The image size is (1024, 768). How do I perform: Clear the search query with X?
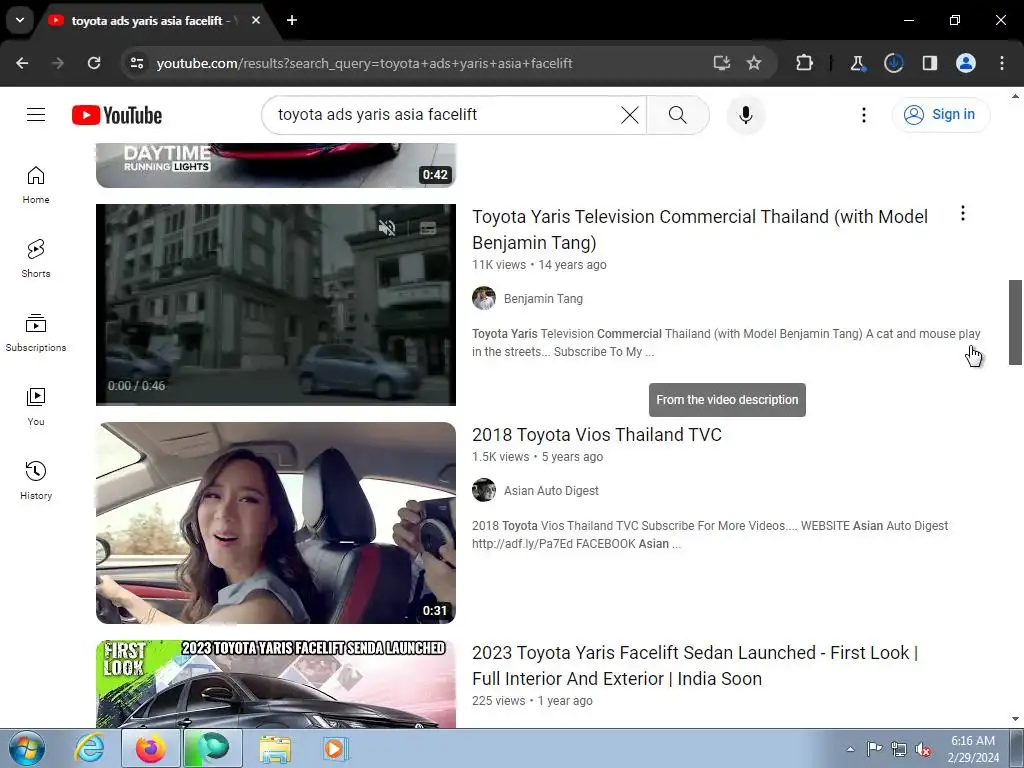(630, 115)
